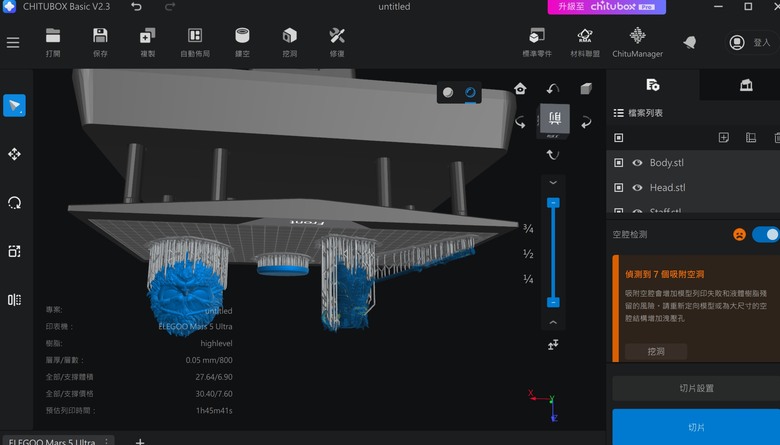This screenshot has width=780, height=445.
Task: Click the orange sad face warning icon
Action: coord(739,234)
